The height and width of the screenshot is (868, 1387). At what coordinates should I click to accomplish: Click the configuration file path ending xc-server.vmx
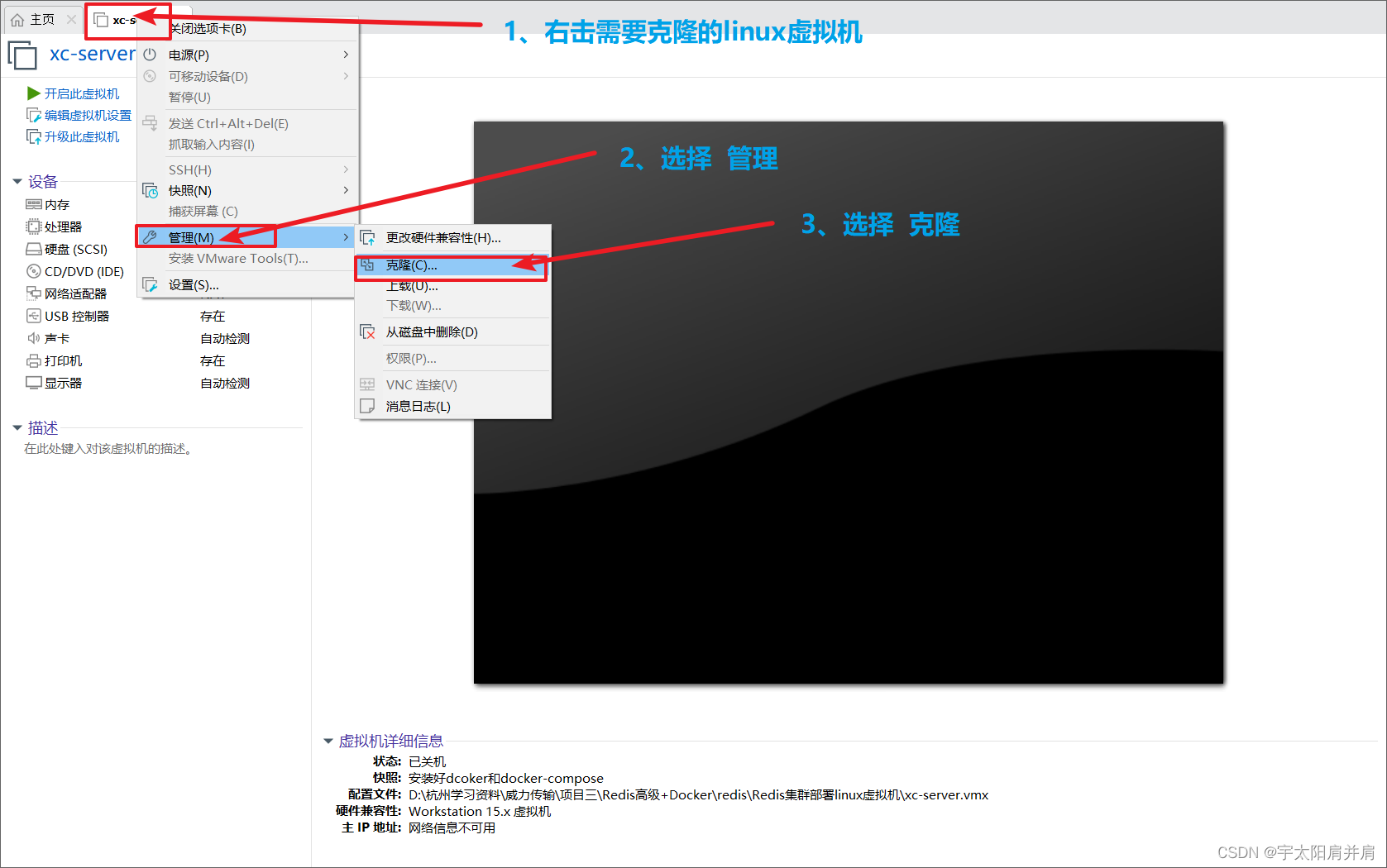698,795
